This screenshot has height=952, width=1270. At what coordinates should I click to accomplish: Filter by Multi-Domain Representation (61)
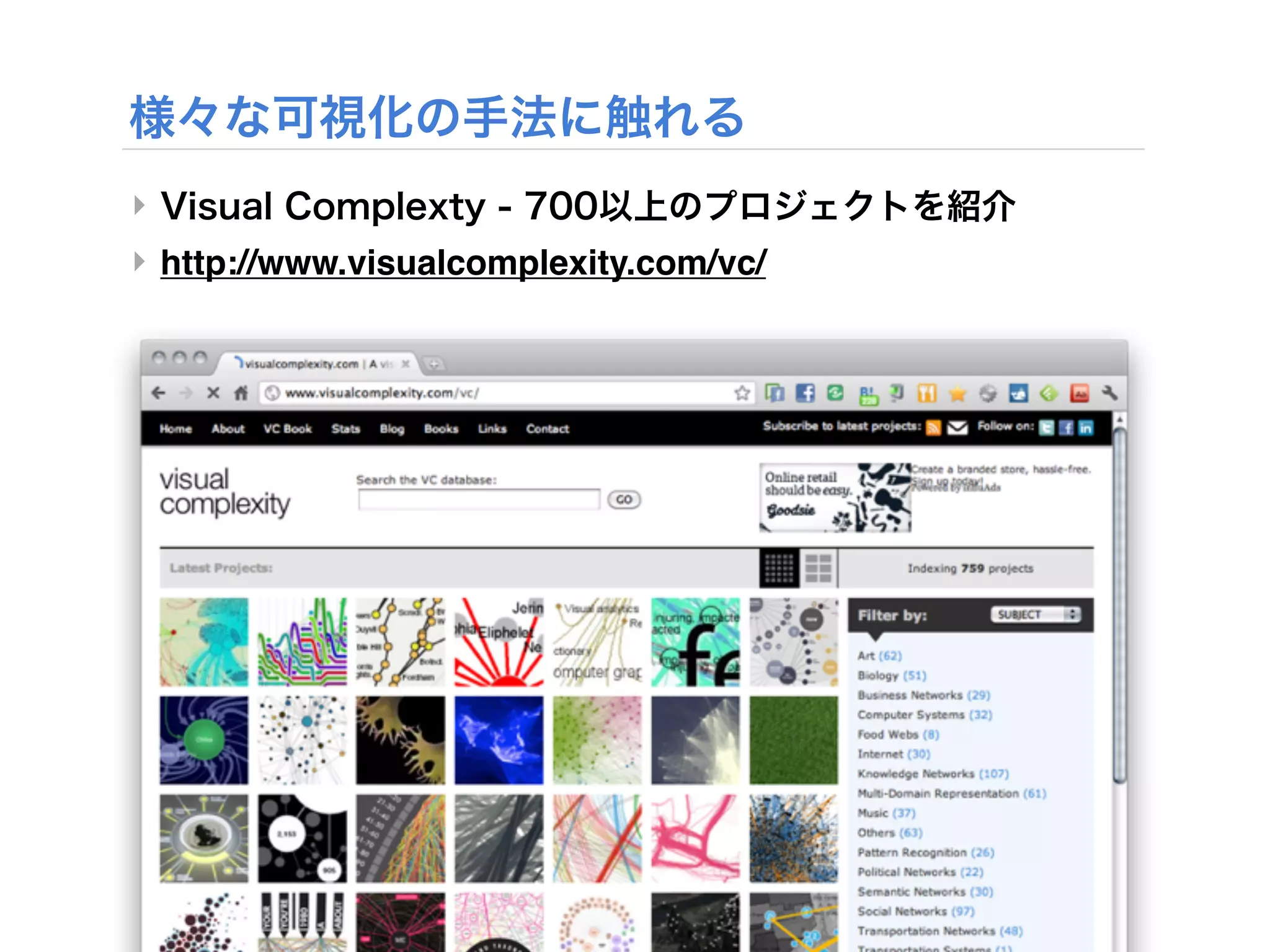pyautogui.click(x=952, y=793)
